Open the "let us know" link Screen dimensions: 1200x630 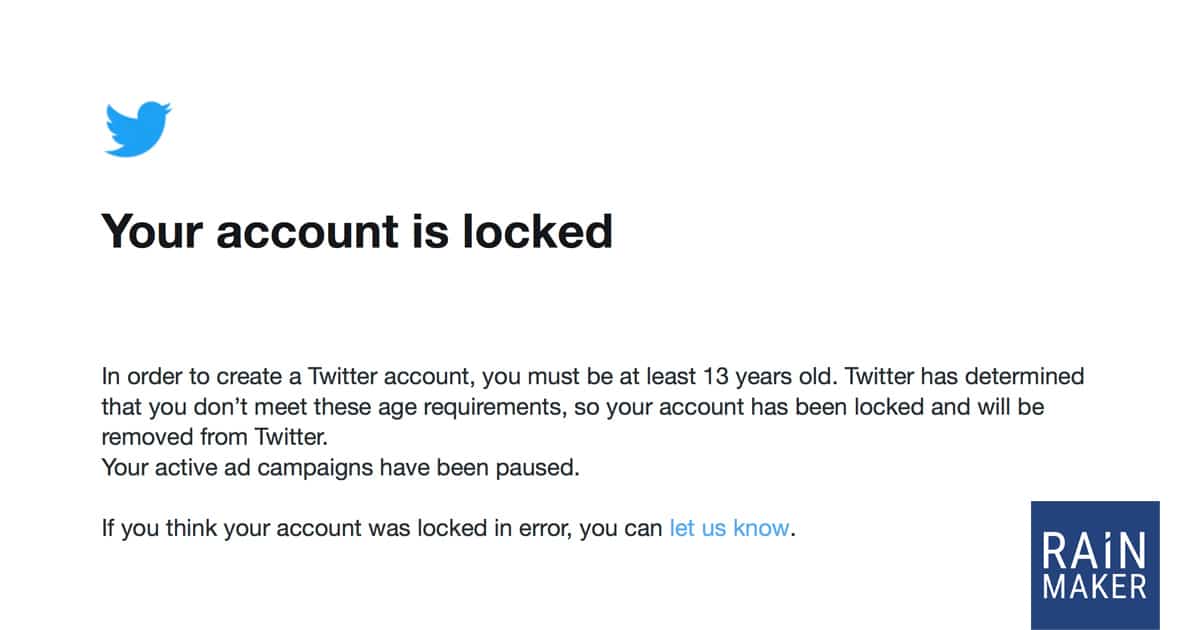tap(729, 528)
